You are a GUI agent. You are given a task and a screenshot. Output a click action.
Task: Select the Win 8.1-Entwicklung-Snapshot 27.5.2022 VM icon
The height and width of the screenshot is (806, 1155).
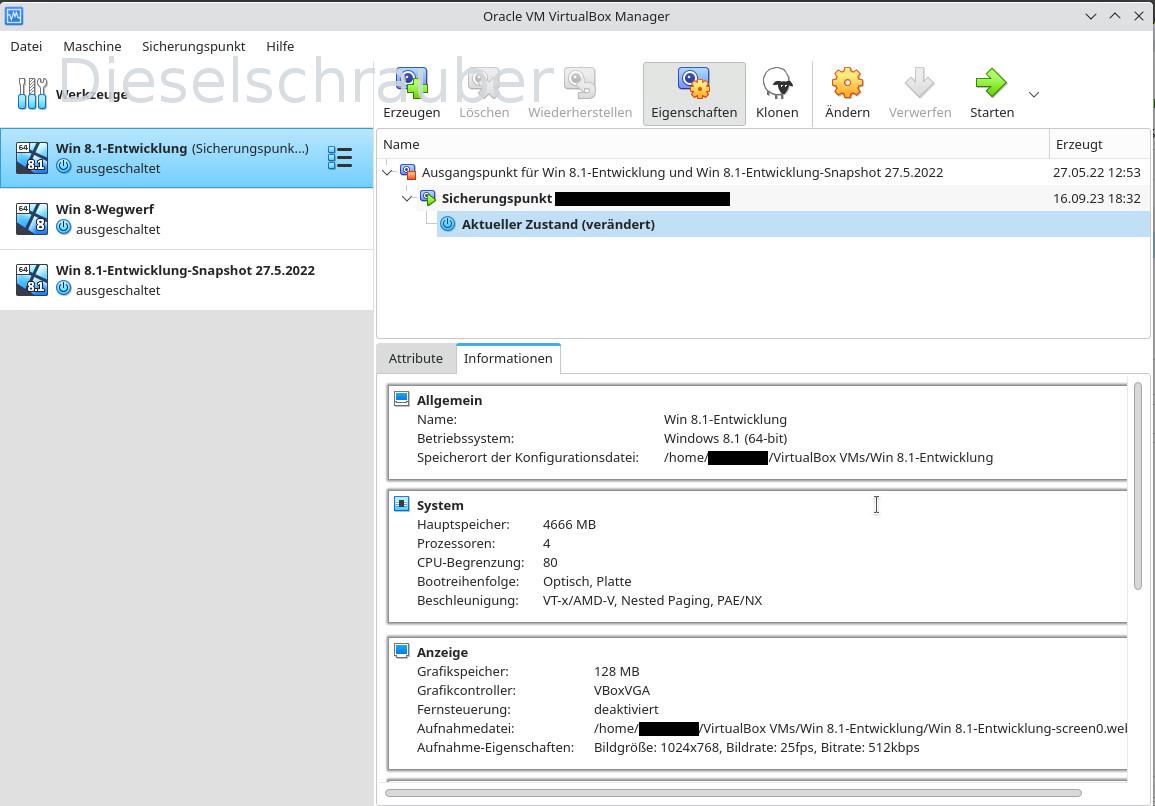point(32,280)
